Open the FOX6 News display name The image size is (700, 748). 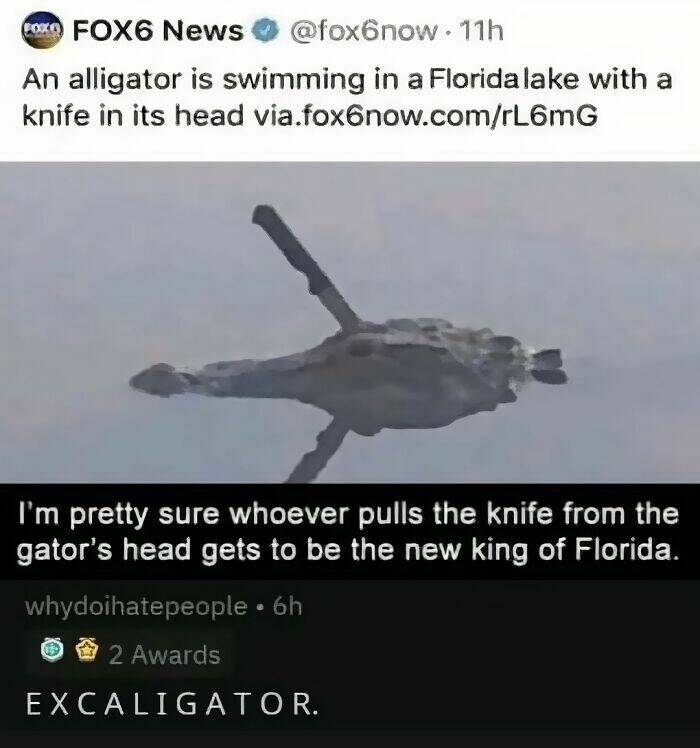[158, 31]
